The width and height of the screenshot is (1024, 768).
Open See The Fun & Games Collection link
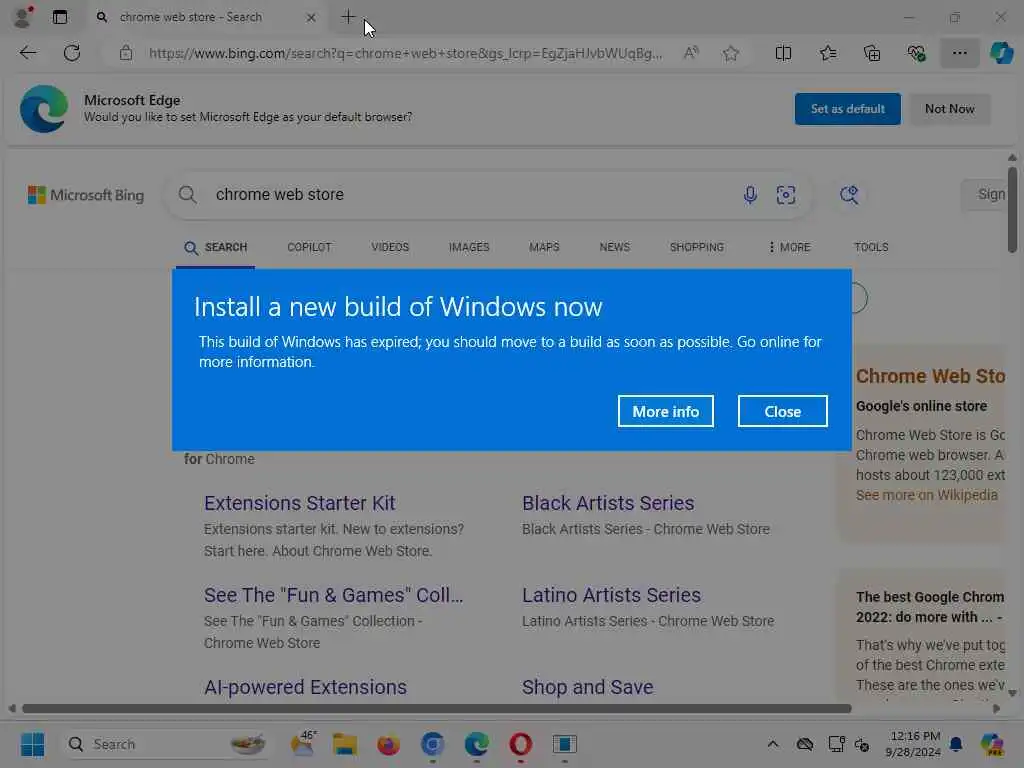pos(333,596)
